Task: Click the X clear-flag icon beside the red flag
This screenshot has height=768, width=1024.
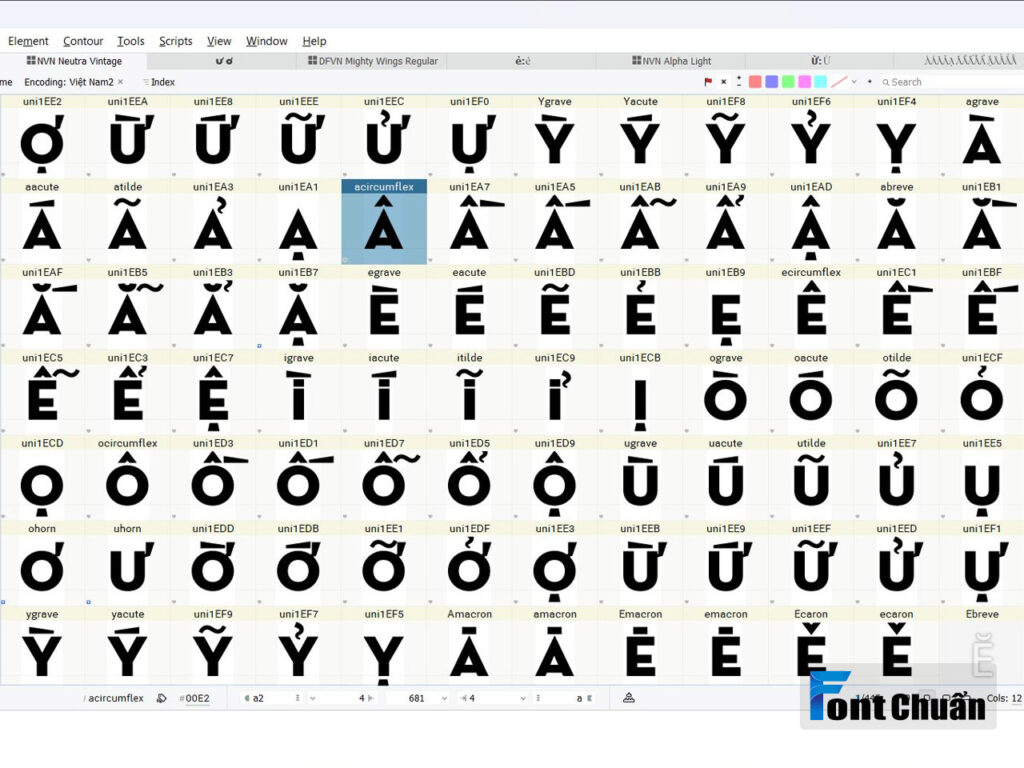Action: point(724,82)
